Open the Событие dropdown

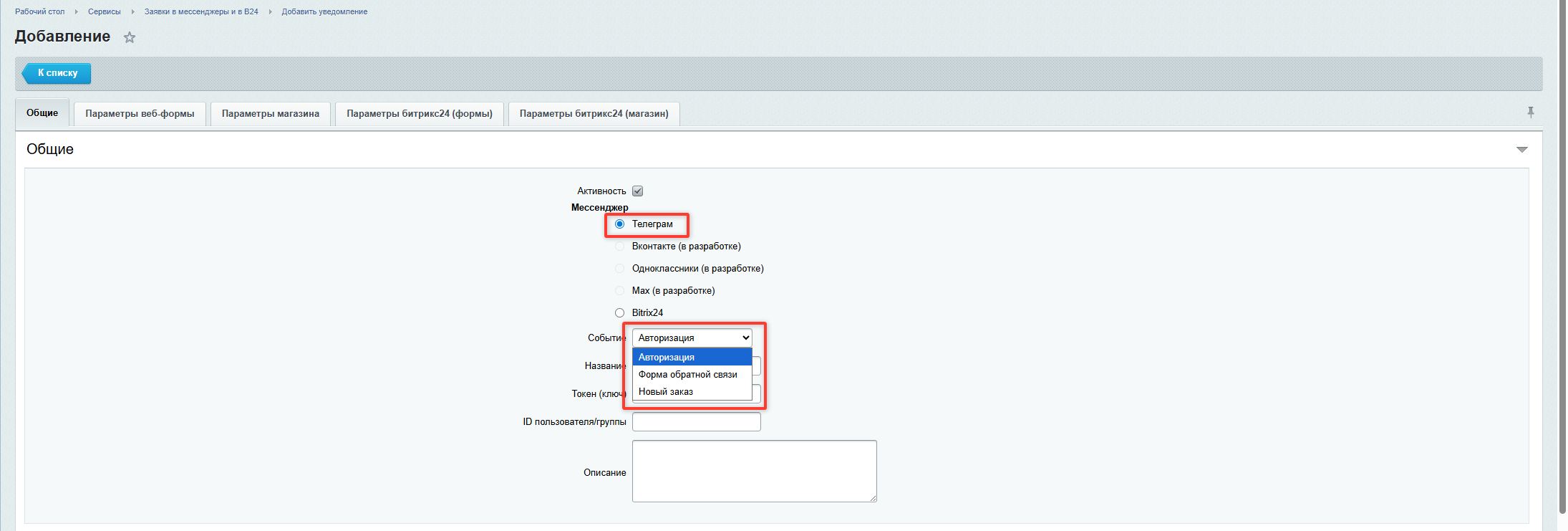pyautogui.click(x=692, y=338)
